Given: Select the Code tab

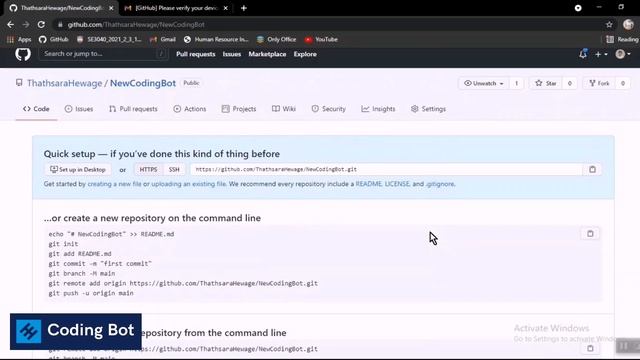Looking at the screenshot, I should coord(36,109).
